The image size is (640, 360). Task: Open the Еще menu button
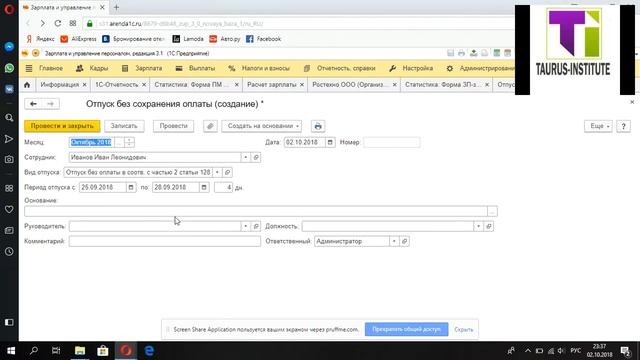pos(598,126)
